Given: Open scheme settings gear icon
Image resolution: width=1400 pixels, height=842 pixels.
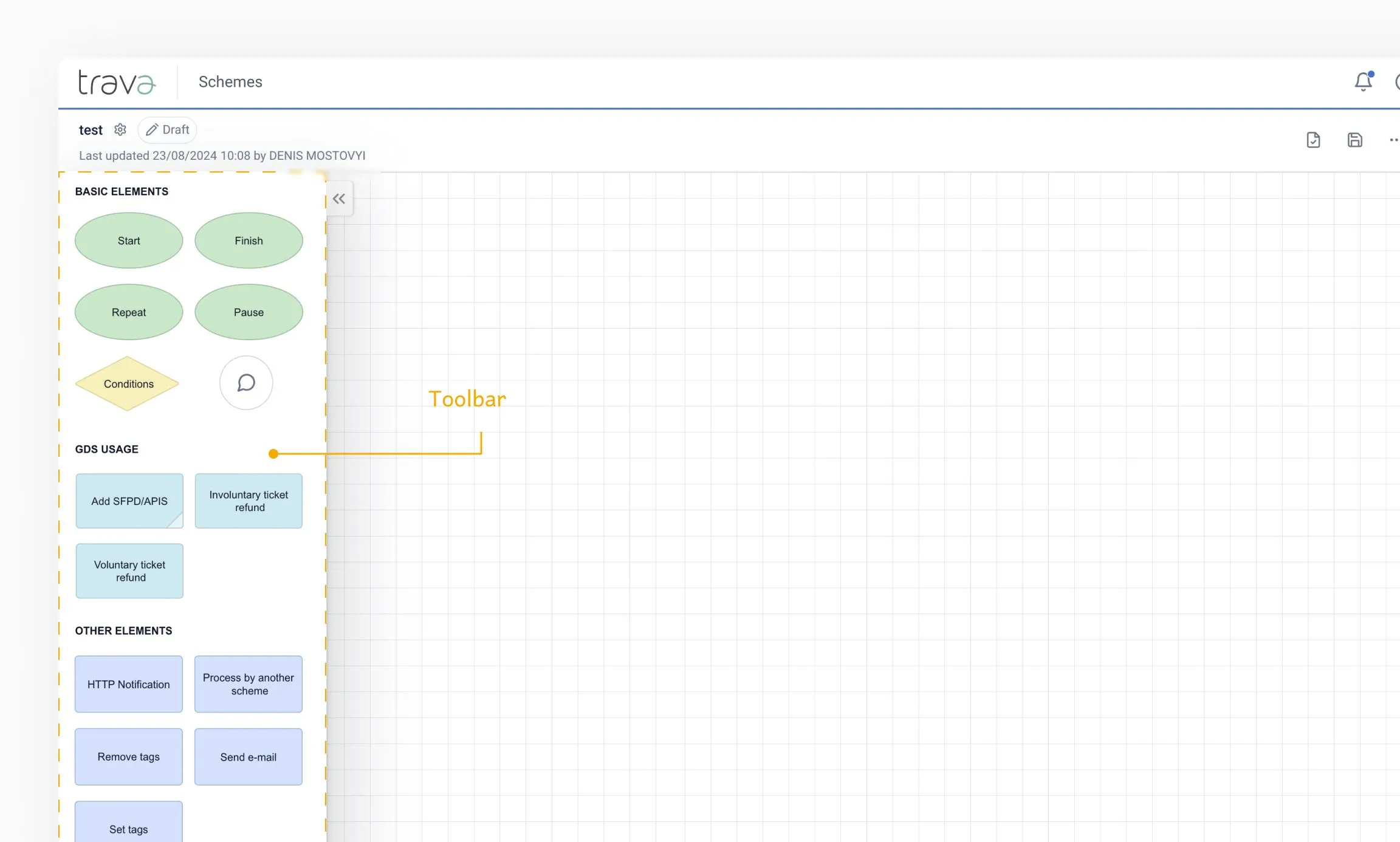Looking at the screenshot, I should [x=120, y=129].
